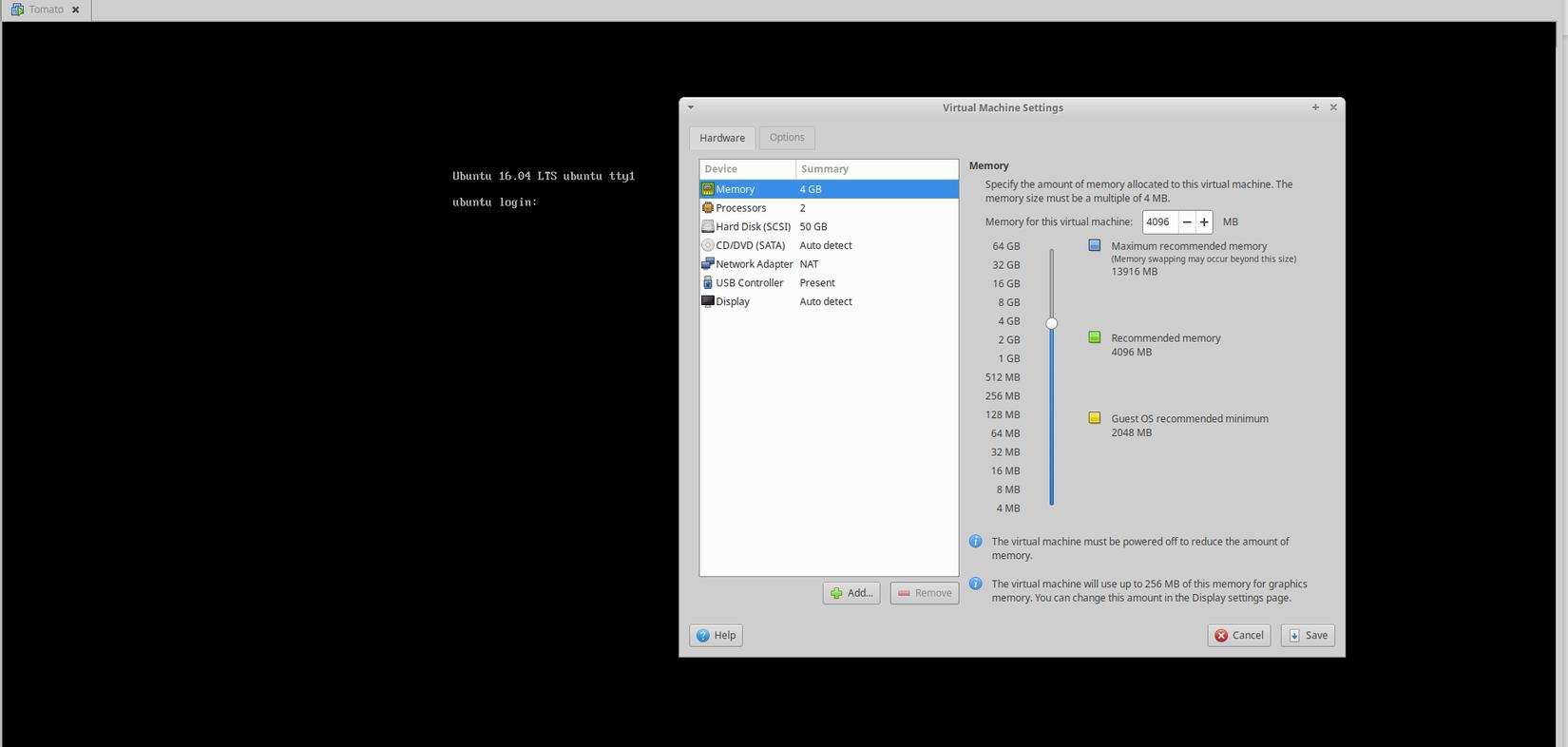Click the memory slider handle
Screen dimensions: 1568x747
pyautogui.click(x=1051, y=323)
